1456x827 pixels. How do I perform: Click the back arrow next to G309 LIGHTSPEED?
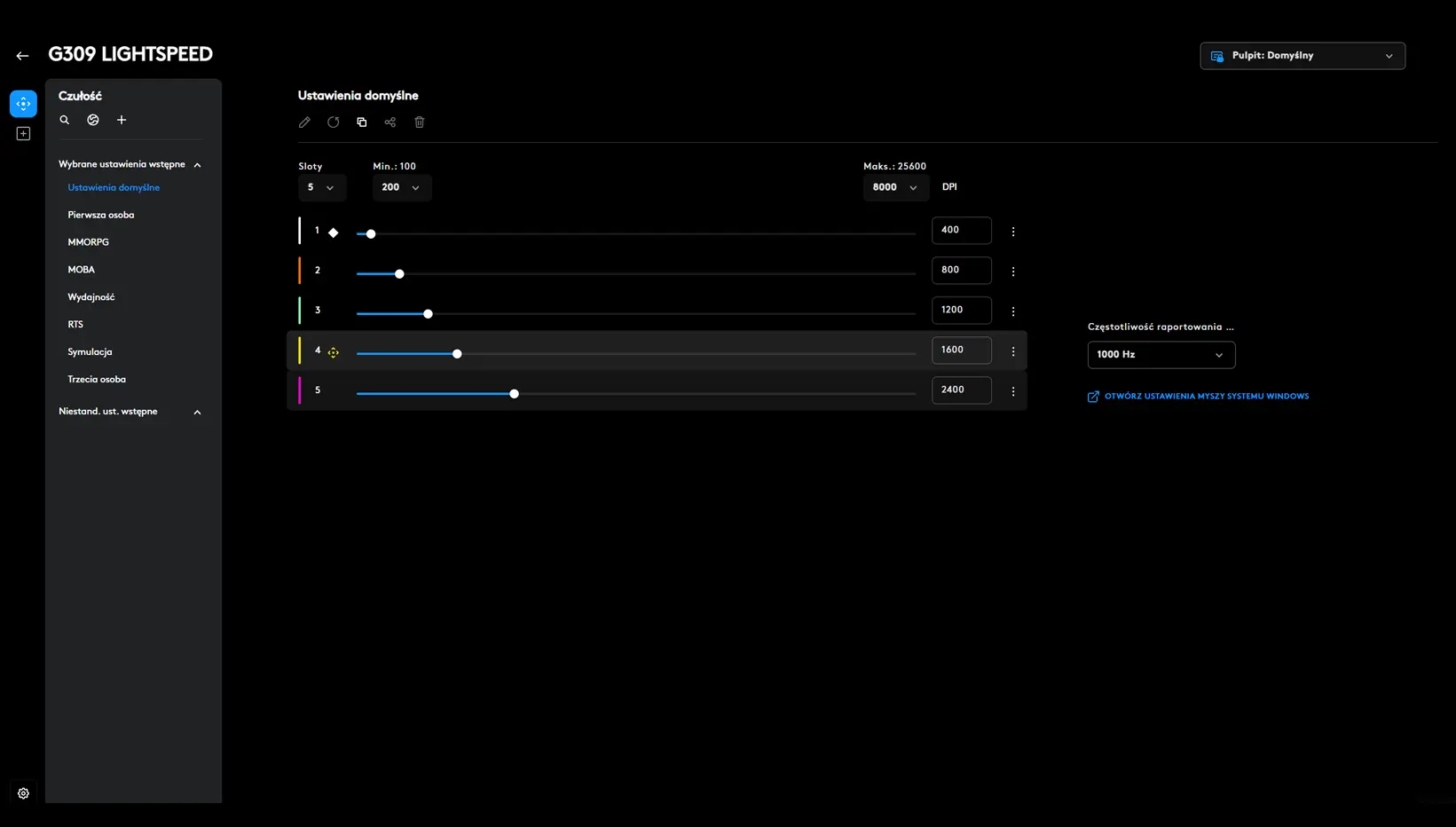click(x=22, y=56)
